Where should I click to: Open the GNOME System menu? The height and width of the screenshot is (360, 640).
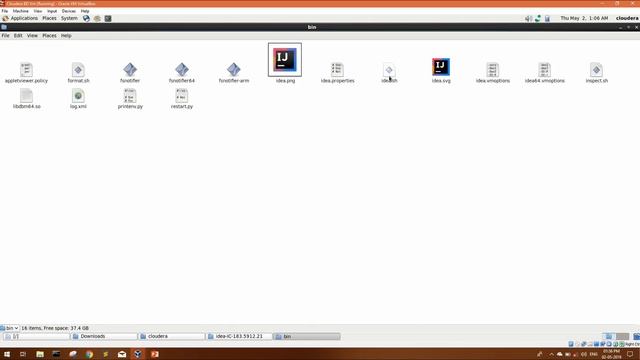[69, 18]
